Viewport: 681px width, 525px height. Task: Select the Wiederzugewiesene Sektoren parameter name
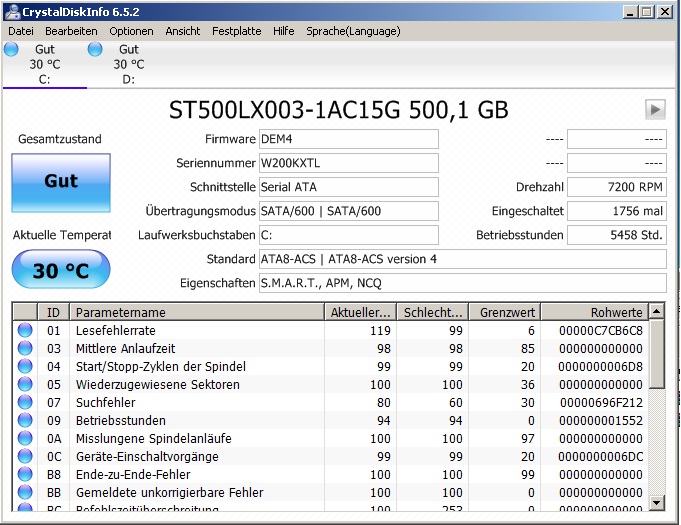[x=158, y=384]
